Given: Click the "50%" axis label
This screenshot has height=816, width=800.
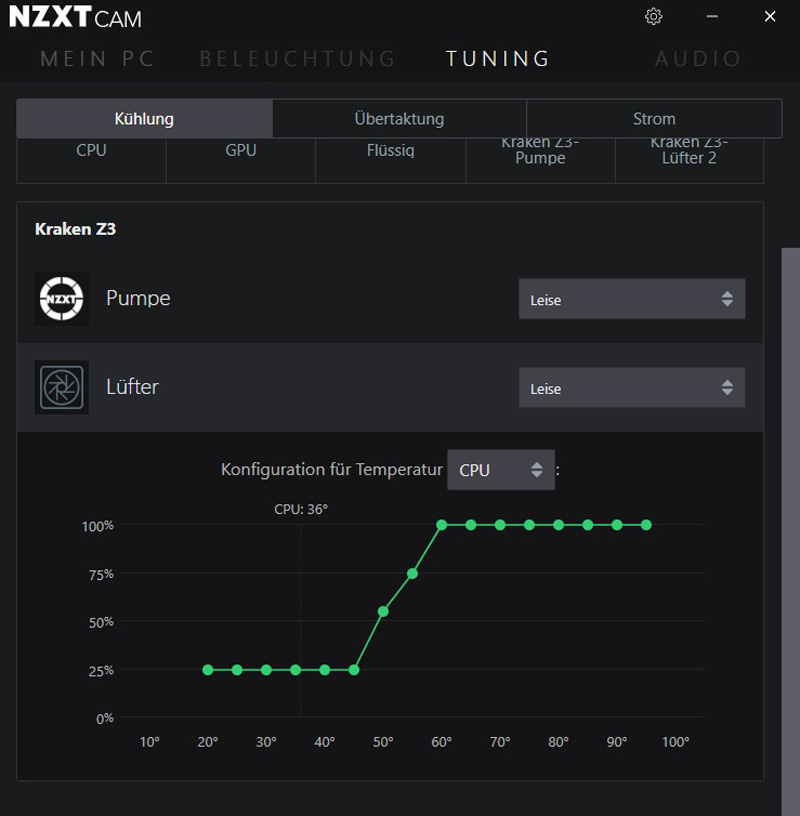Looking at the screenshot, I should click(101, 622).
